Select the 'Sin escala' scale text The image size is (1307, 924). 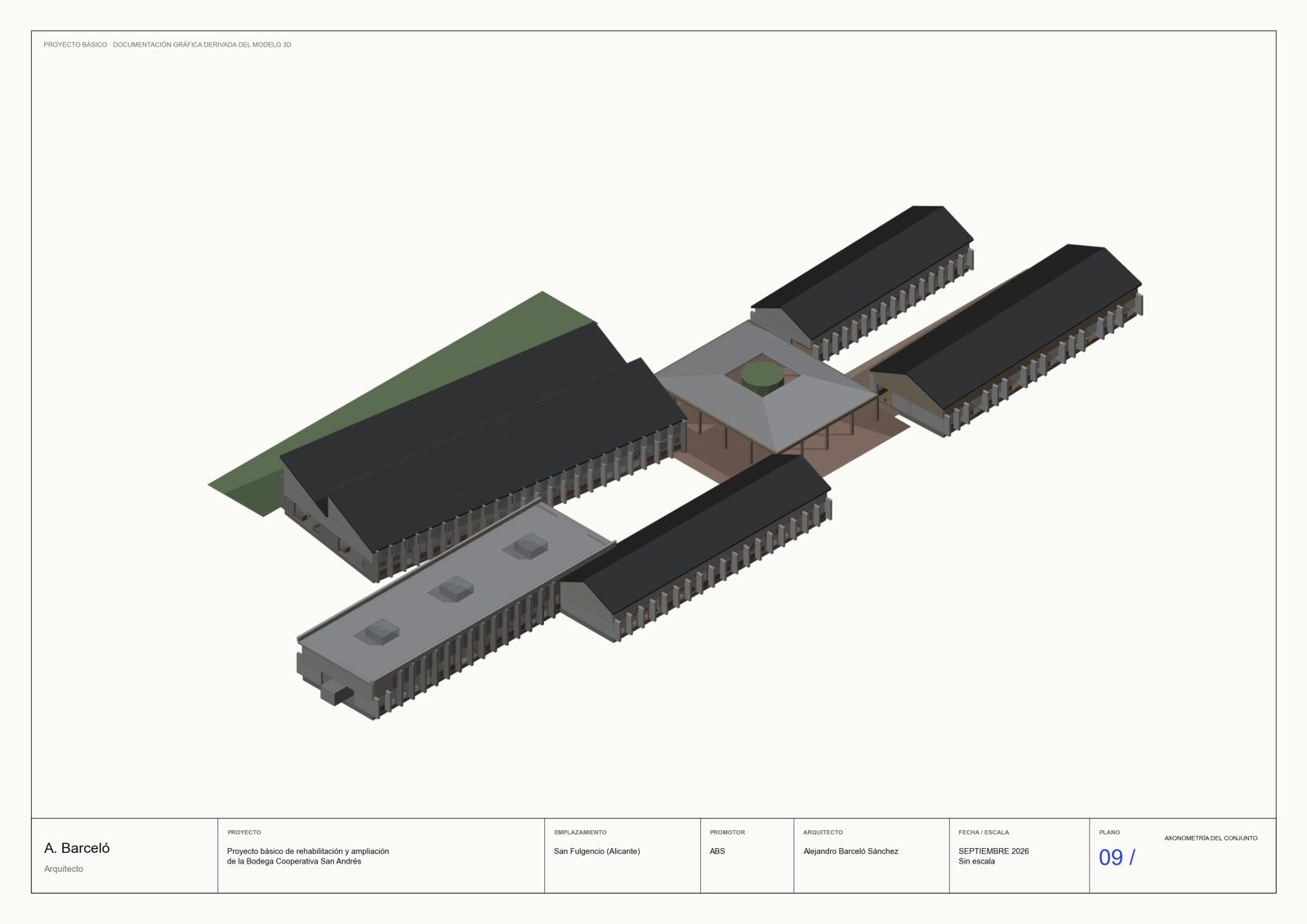(976, 861)
